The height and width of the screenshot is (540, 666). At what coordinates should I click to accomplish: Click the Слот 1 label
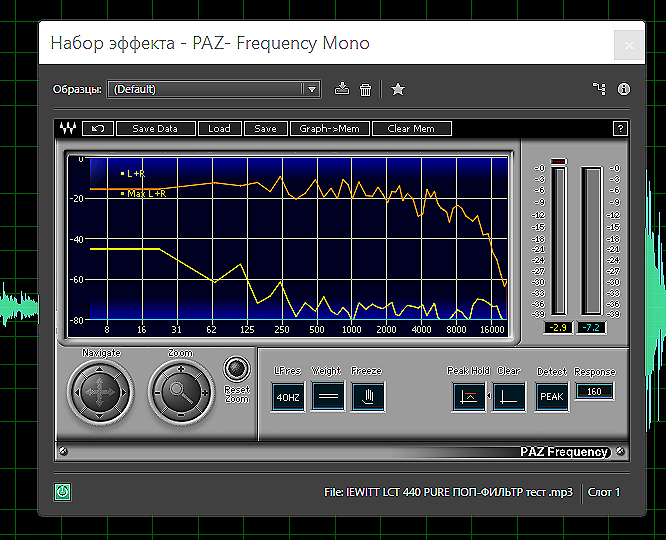[604, 492]
